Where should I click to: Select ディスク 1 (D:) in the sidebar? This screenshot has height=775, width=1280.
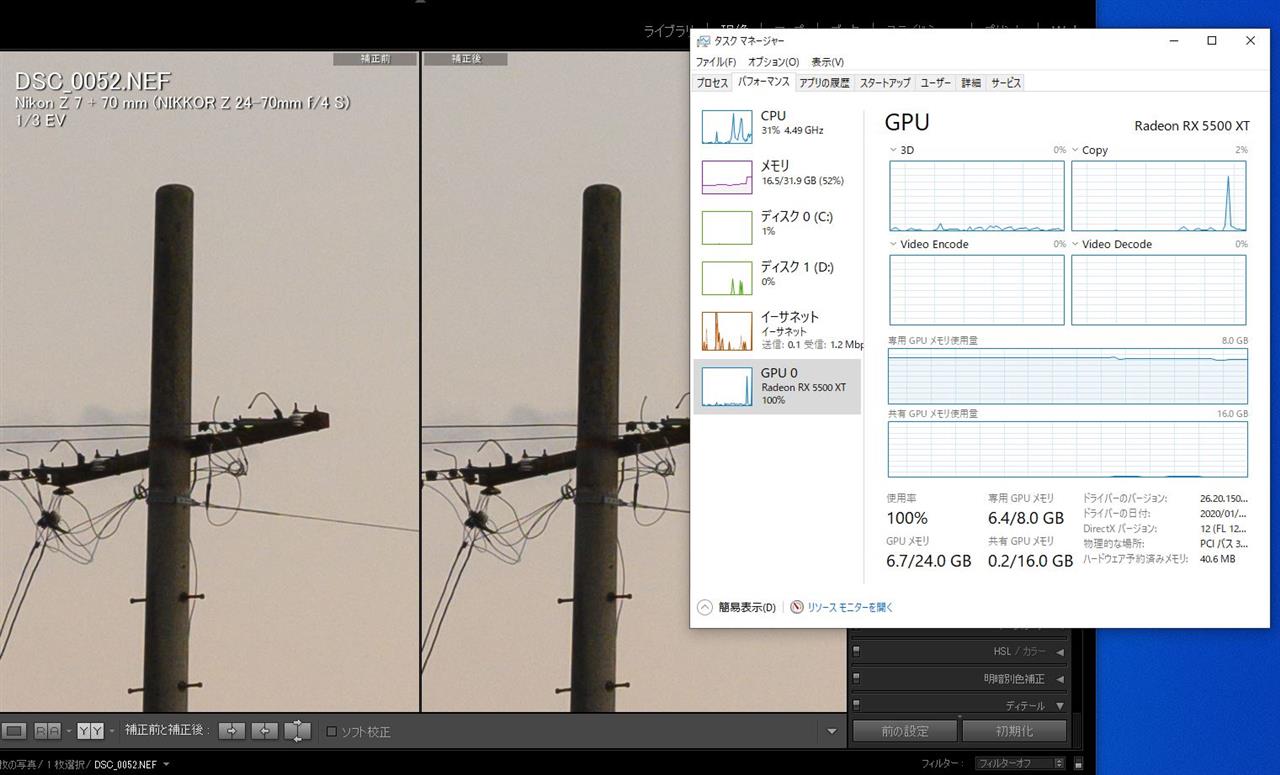coord(777,277)
